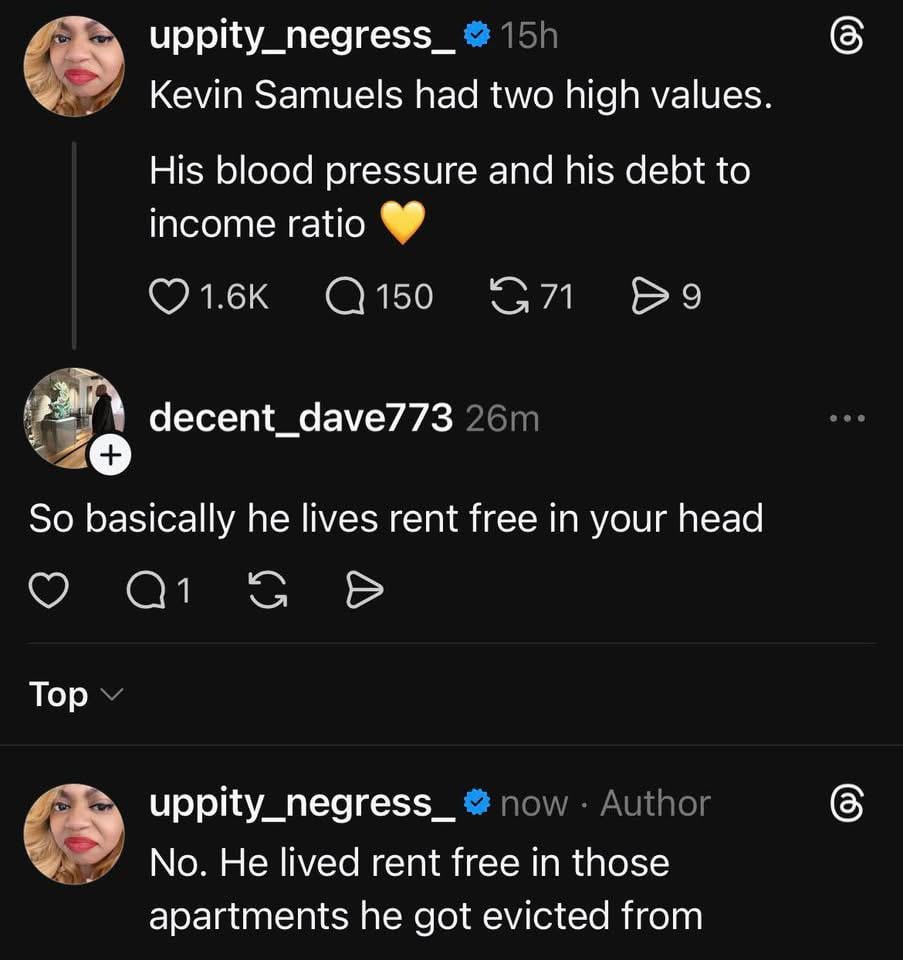Repost decent_dave773's reply
903x960 pixels.
263,592
